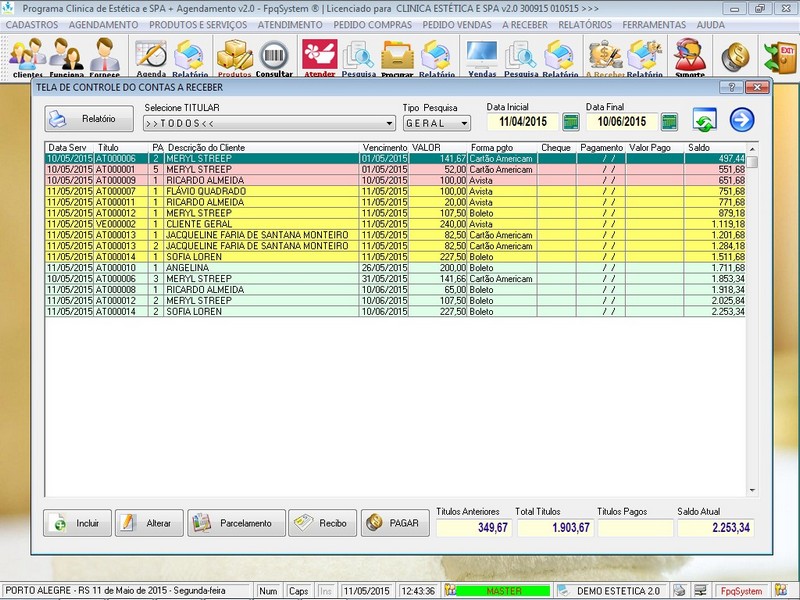Click the table scrollbar up arrow

point(752,148)
